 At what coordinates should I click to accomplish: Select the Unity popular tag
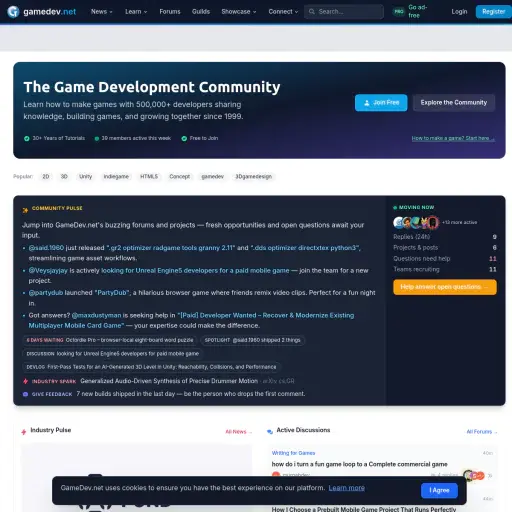pos(85,177)
